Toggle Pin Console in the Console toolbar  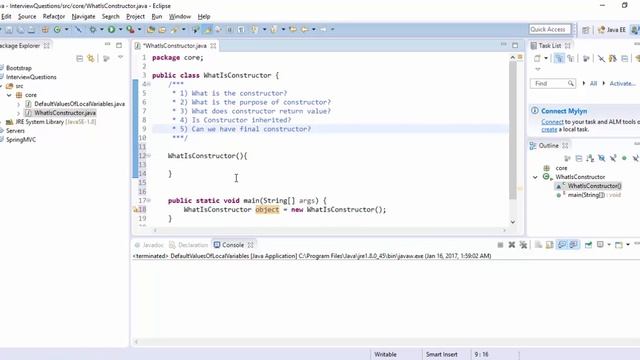point(588,245)
